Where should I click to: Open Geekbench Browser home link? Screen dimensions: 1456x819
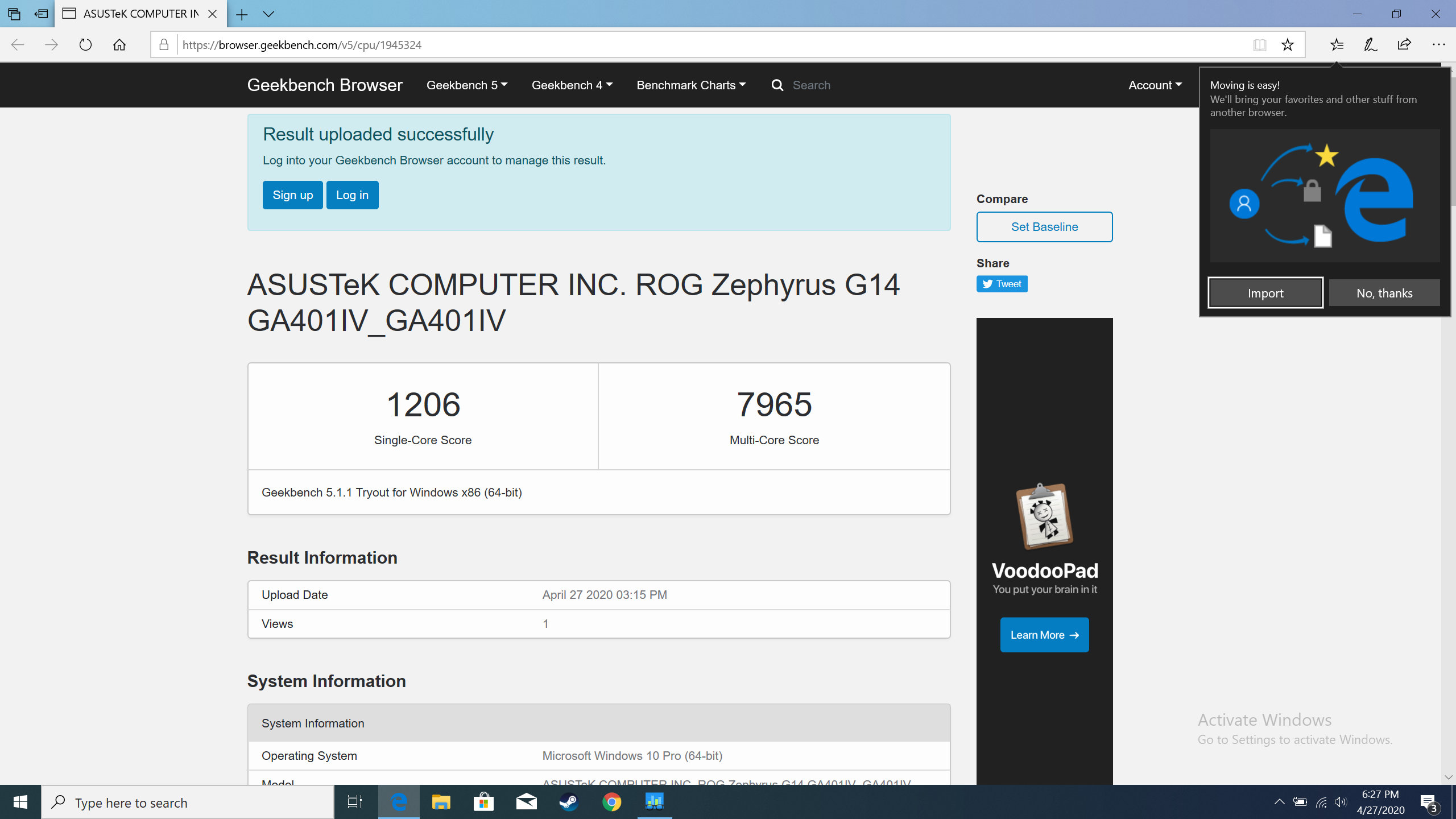[325, 85]
